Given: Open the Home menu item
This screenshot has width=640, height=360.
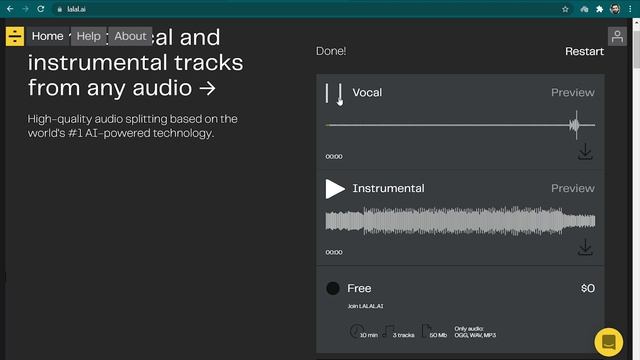Looking at the screenshot, I should (48, 36).
